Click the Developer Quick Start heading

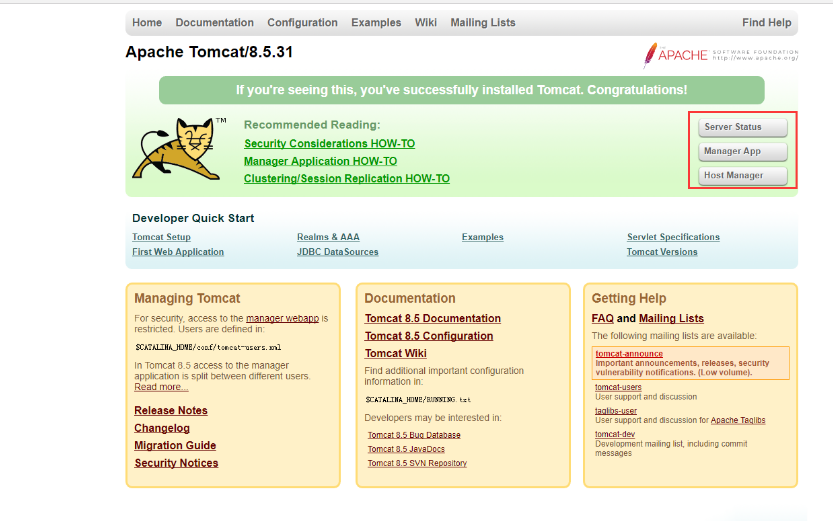click(193, 218)
